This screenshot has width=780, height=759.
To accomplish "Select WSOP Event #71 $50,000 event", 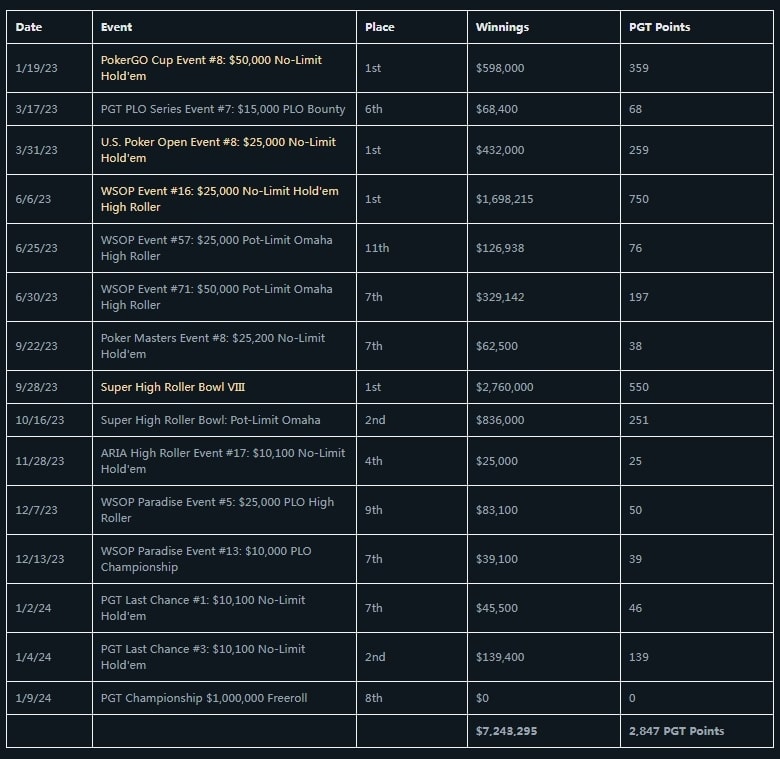I will point(216,297).
